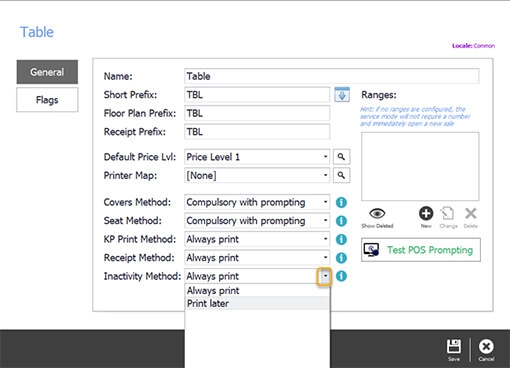Toggle Show Deleted eye icon
The image size is (510, 368).
pos(377,217)
